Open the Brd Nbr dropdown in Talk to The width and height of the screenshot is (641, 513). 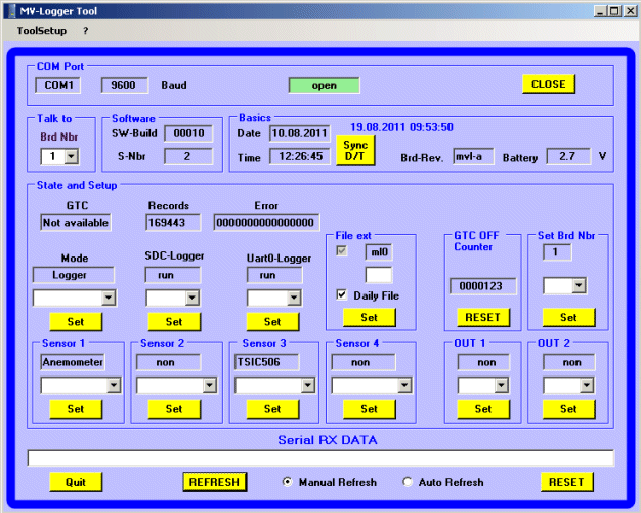click(71, 156)
